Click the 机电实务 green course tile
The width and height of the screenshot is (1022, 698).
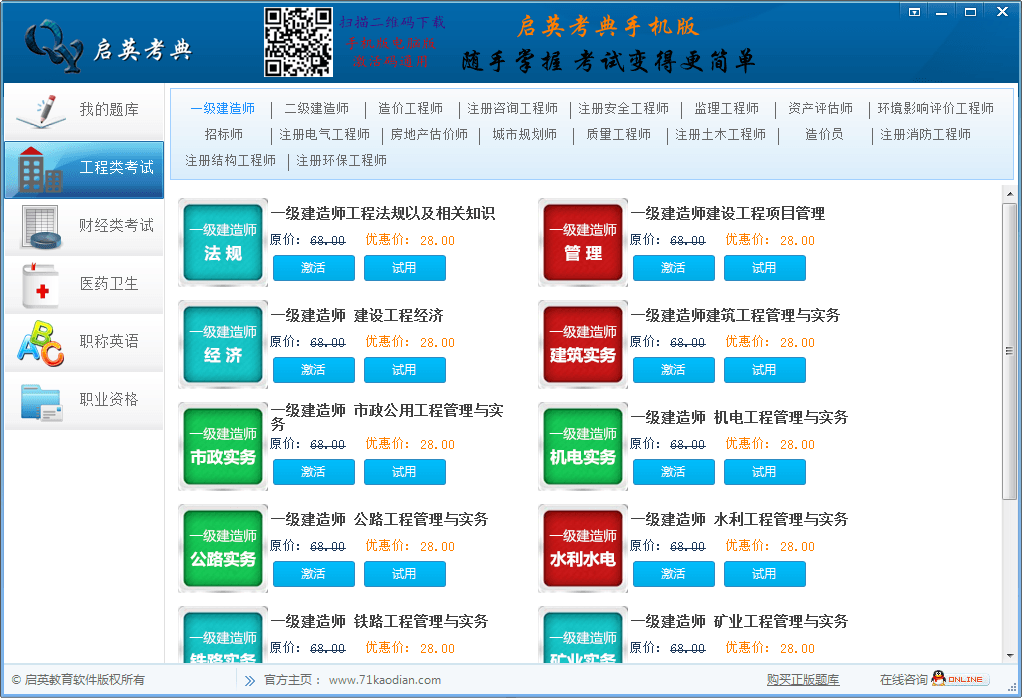[x=583, y=446]
